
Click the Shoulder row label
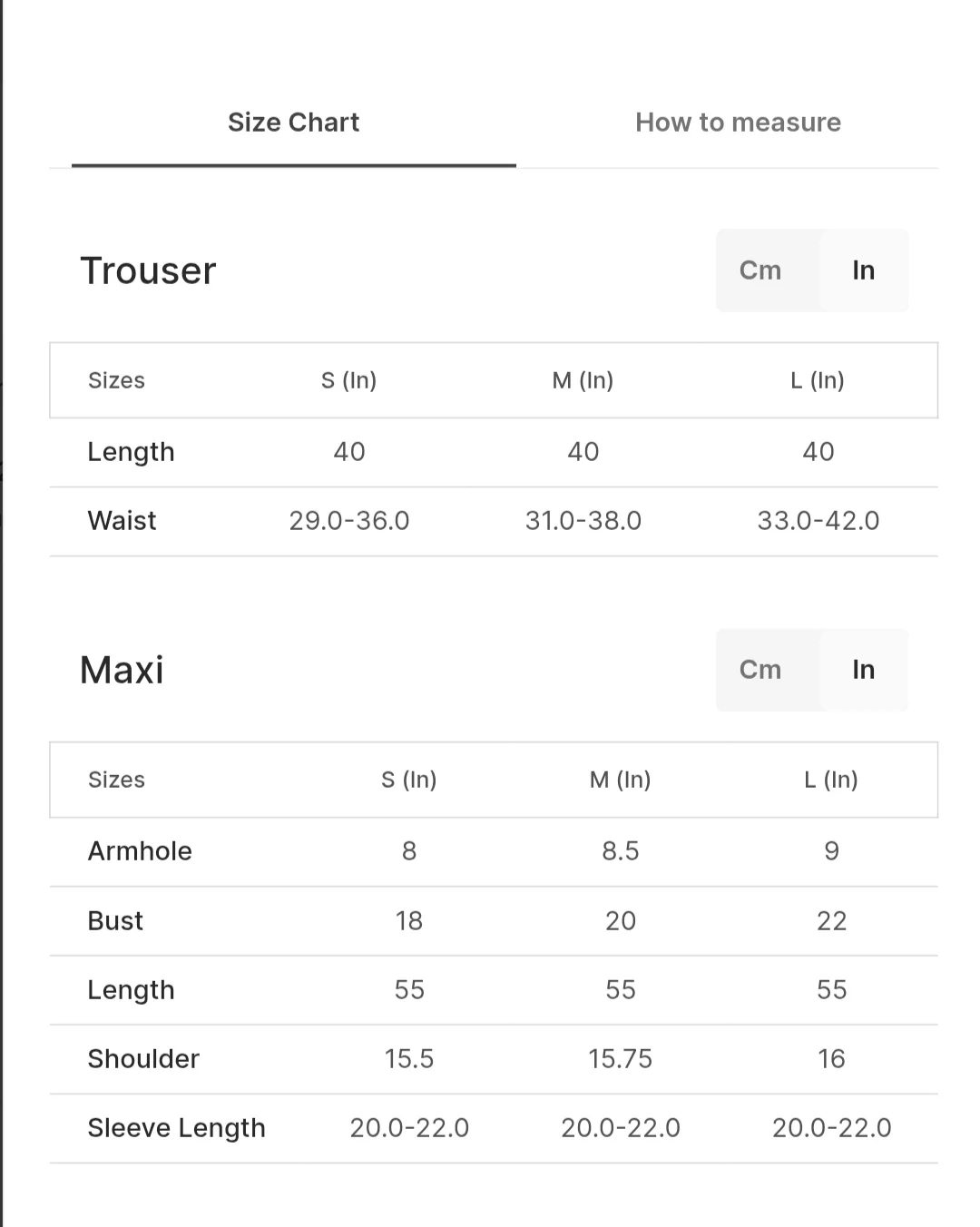point(143,1059)
